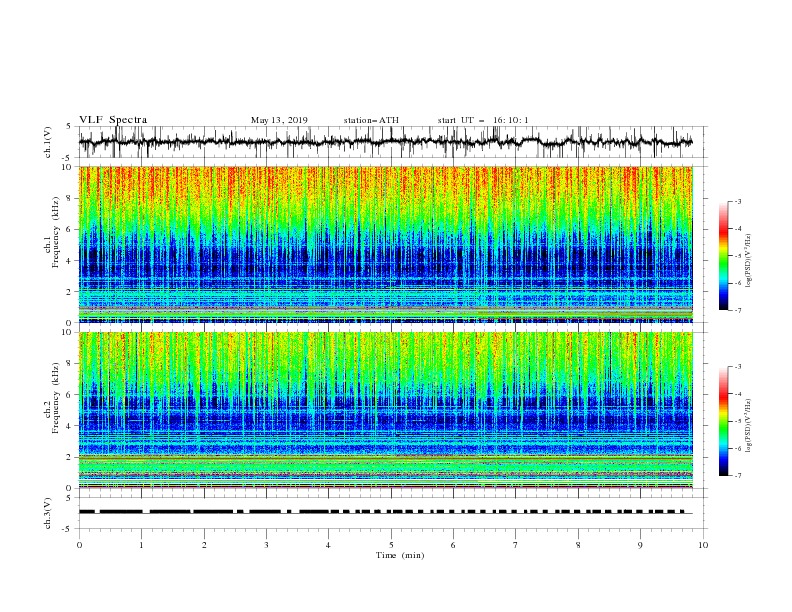Click time axis tick label '0'

tap(79, 545)
